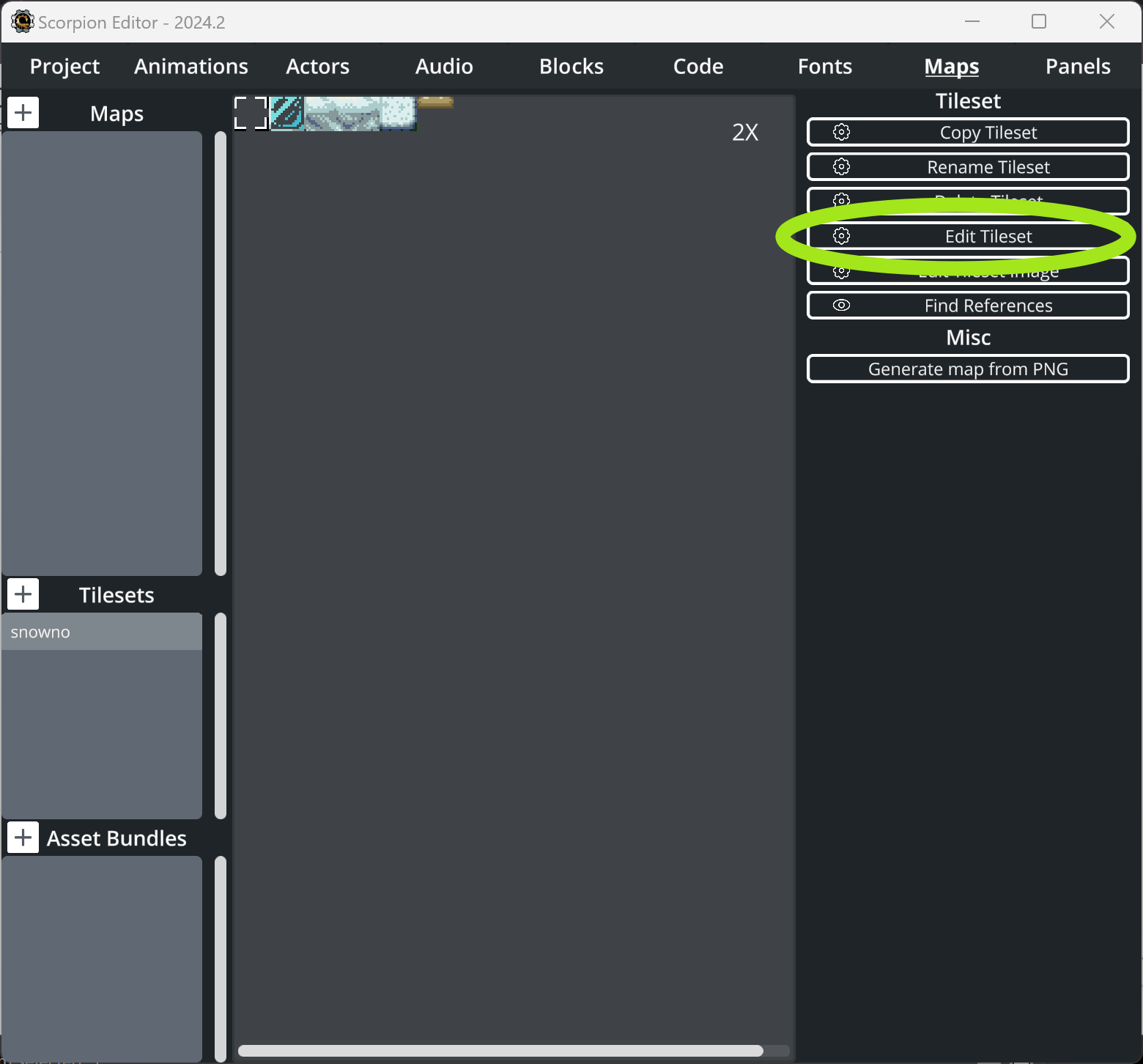Screen dimensions: 1143x1064
Task: Switch to the Animations tab
Action: [x=191, y=66]
